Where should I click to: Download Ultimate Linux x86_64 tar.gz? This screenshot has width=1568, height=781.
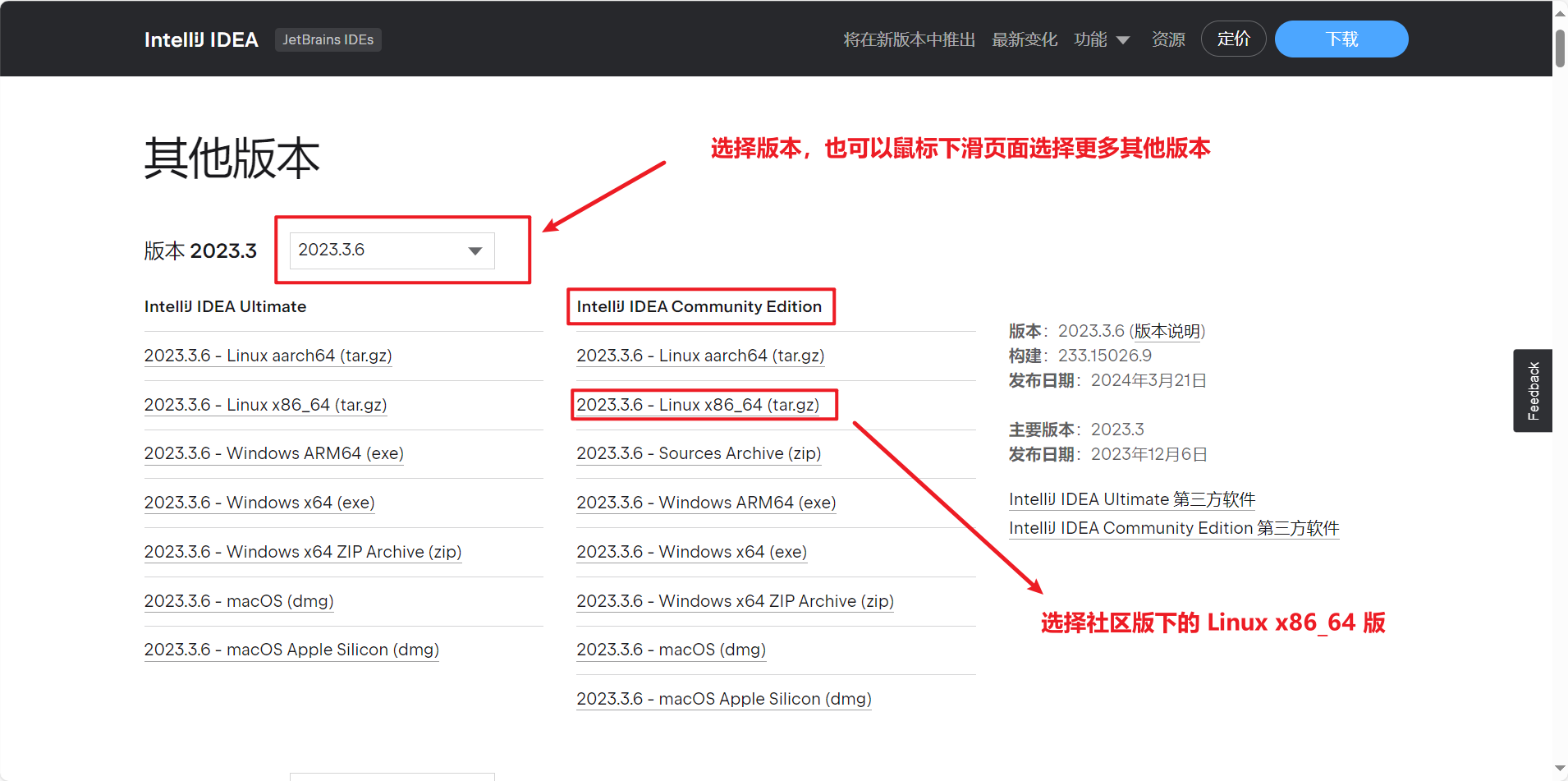(266, 405)
